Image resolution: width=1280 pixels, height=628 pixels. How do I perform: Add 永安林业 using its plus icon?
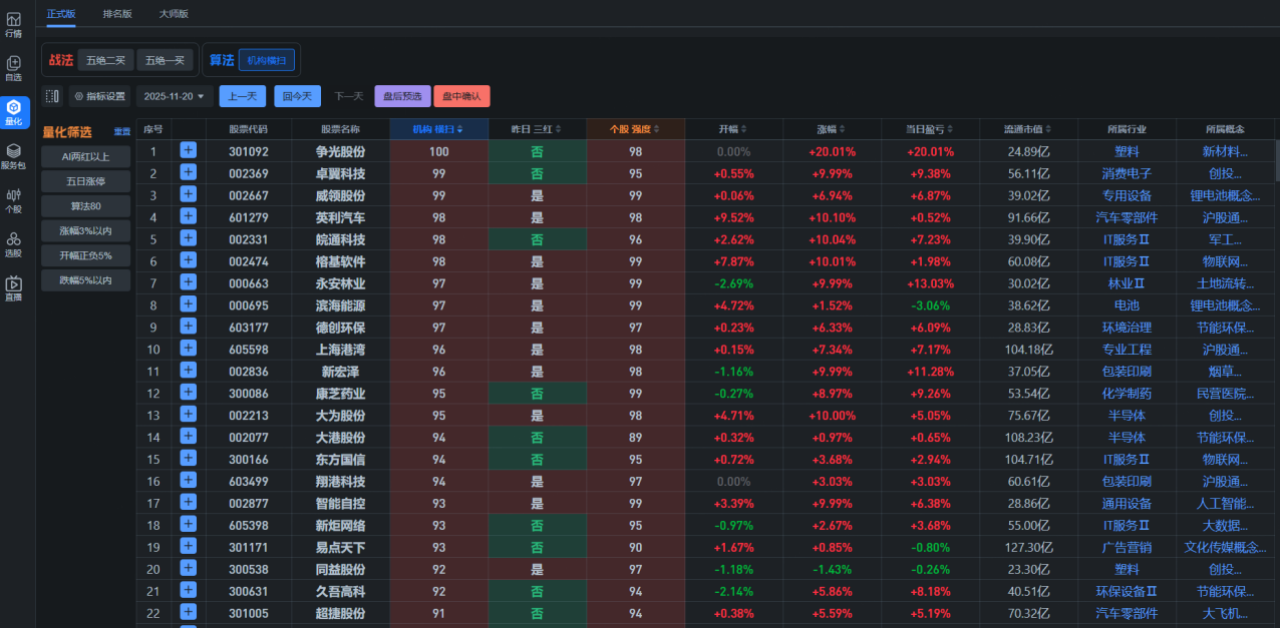coord(188,283)
